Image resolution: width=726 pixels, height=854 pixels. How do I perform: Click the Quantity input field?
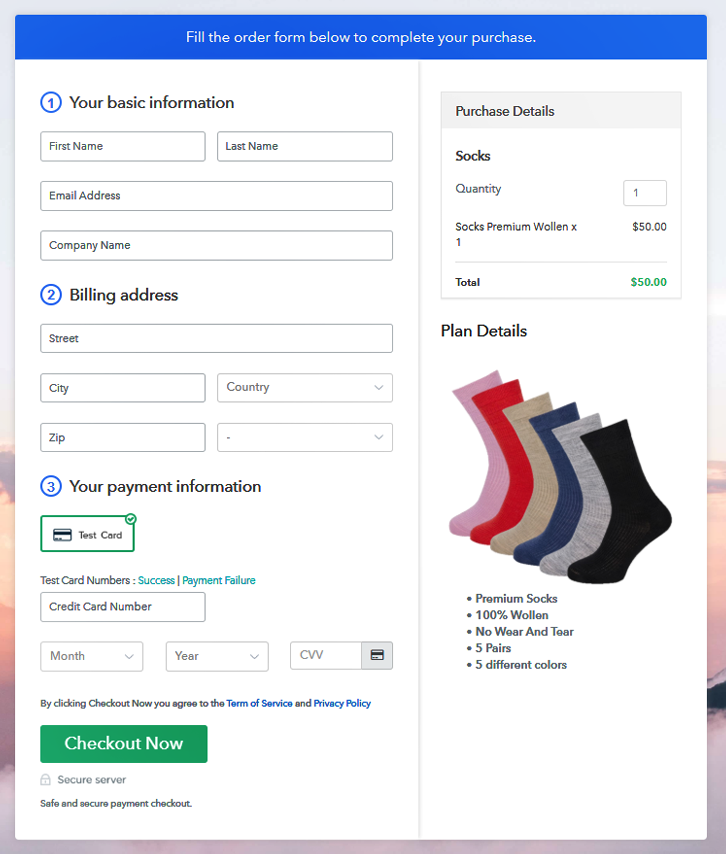(645, 193)
